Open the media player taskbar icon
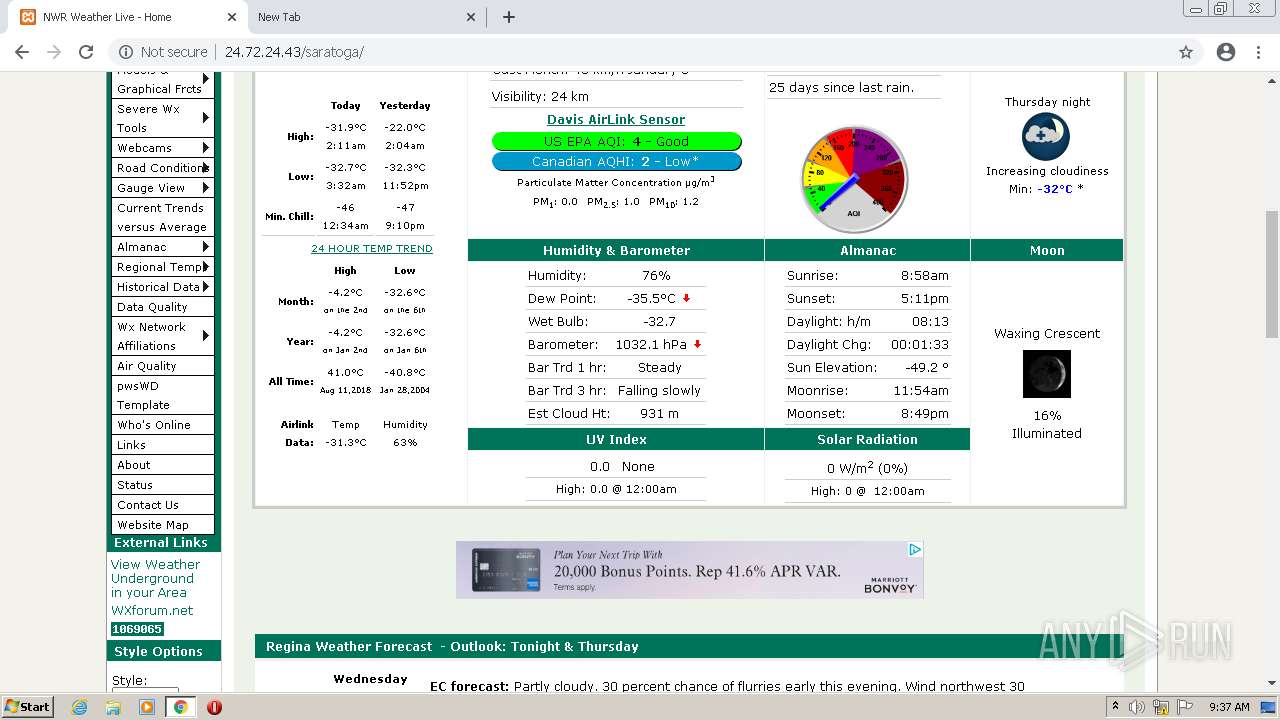The height and width of the screenshot is (720, 1280). click(147, 707)
